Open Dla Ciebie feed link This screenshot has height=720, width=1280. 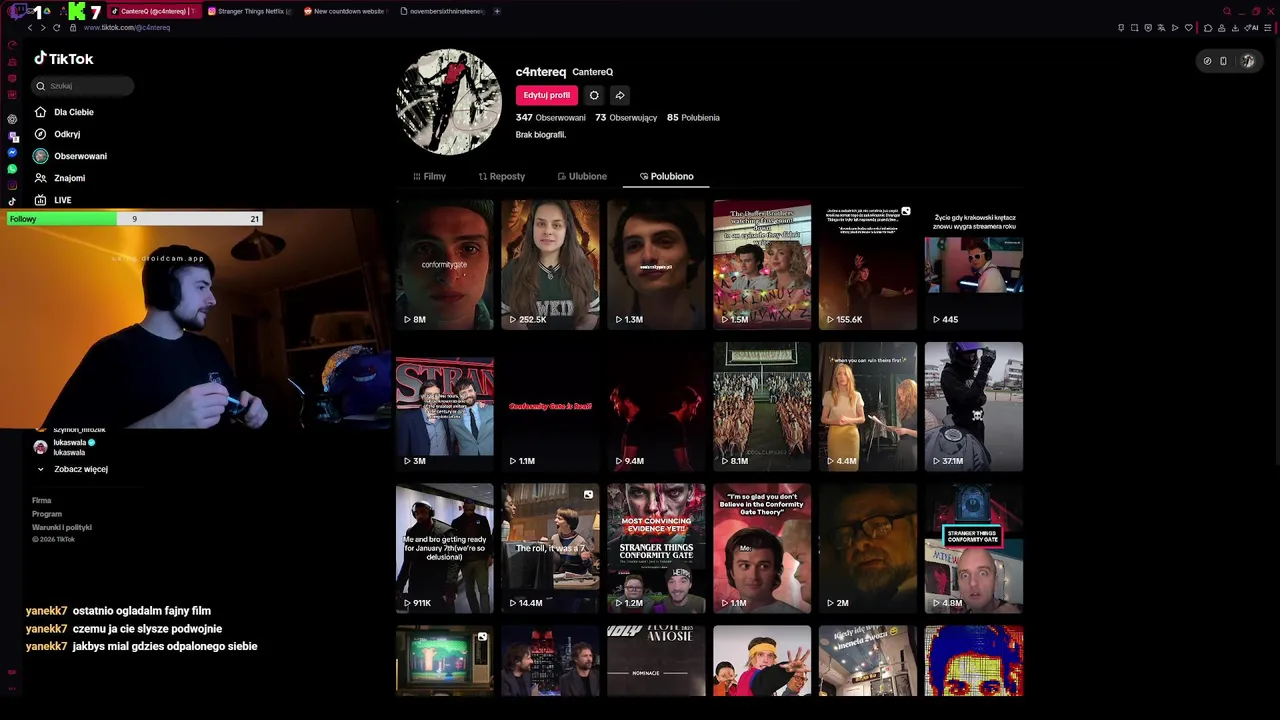[x=73, y=112]
